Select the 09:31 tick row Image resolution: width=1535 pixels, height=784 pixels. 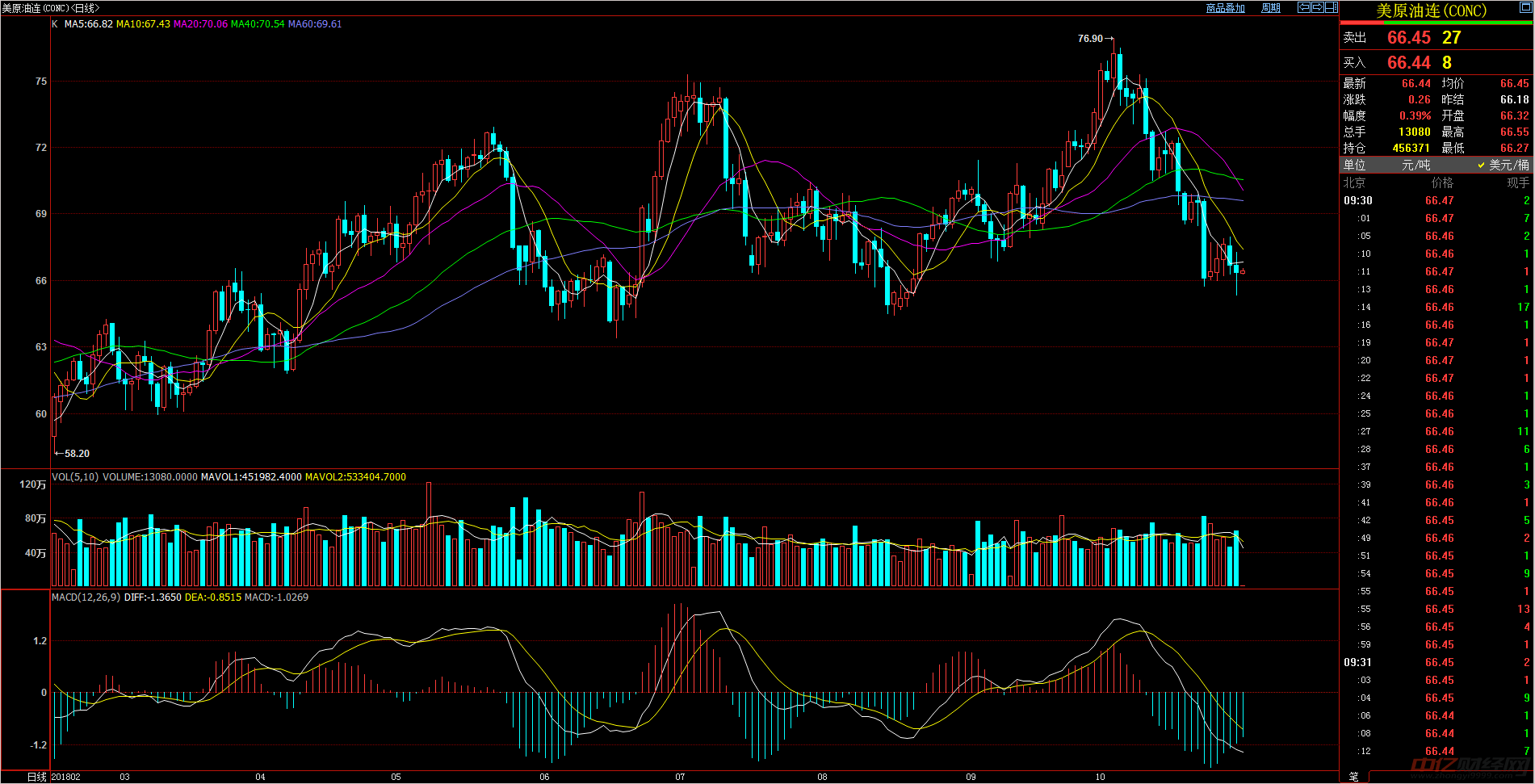(1436, 662)
